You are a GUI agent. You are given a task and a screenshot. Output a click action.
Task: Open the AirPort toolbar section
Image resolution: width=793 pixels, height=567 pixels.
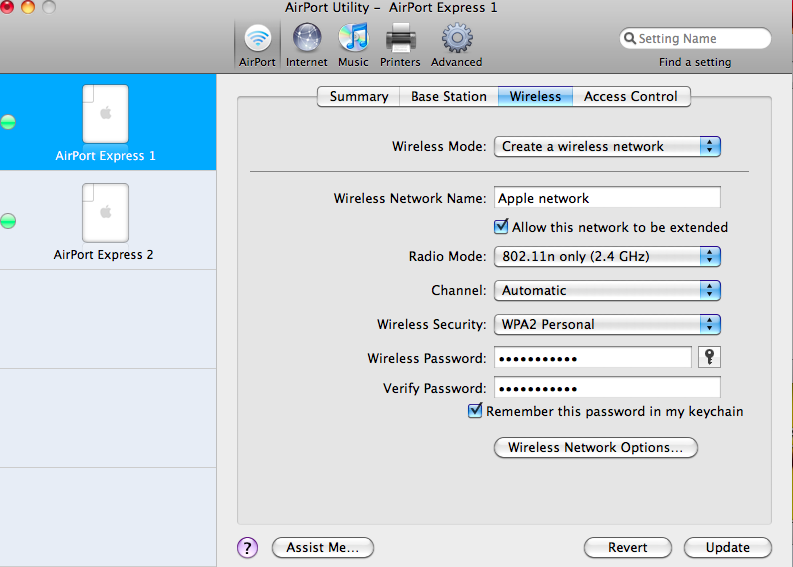click(257, 46)
